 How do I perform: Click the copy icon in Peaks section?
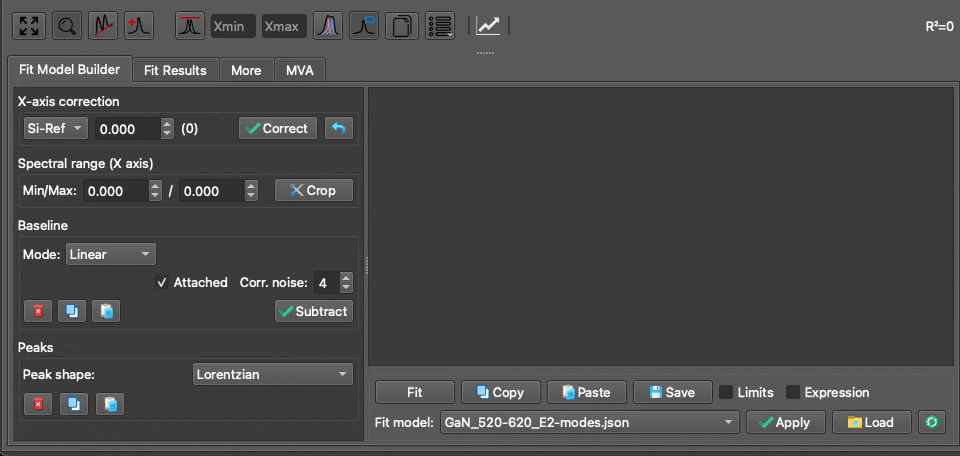tap(74, 404)
